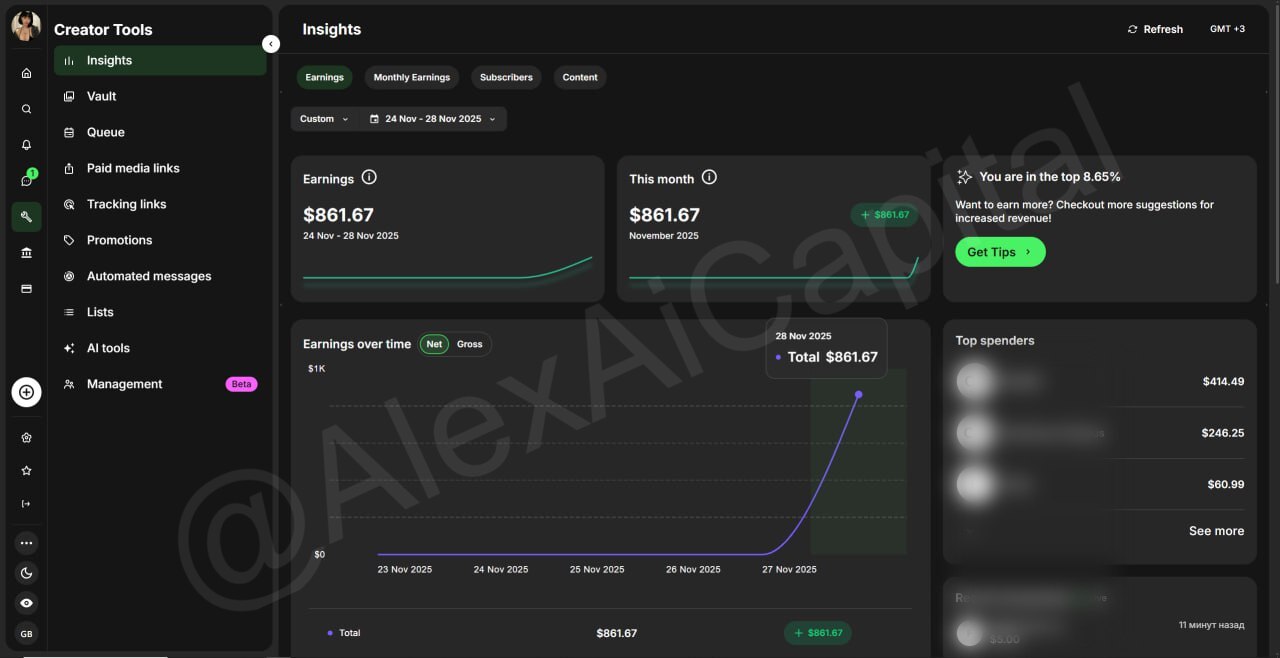Image resolution: width=1280 pixels, height=658 pixels.
Task: Open the 24 Nov - 28 Nov 2025 date picker
Action: click(432, 119)
